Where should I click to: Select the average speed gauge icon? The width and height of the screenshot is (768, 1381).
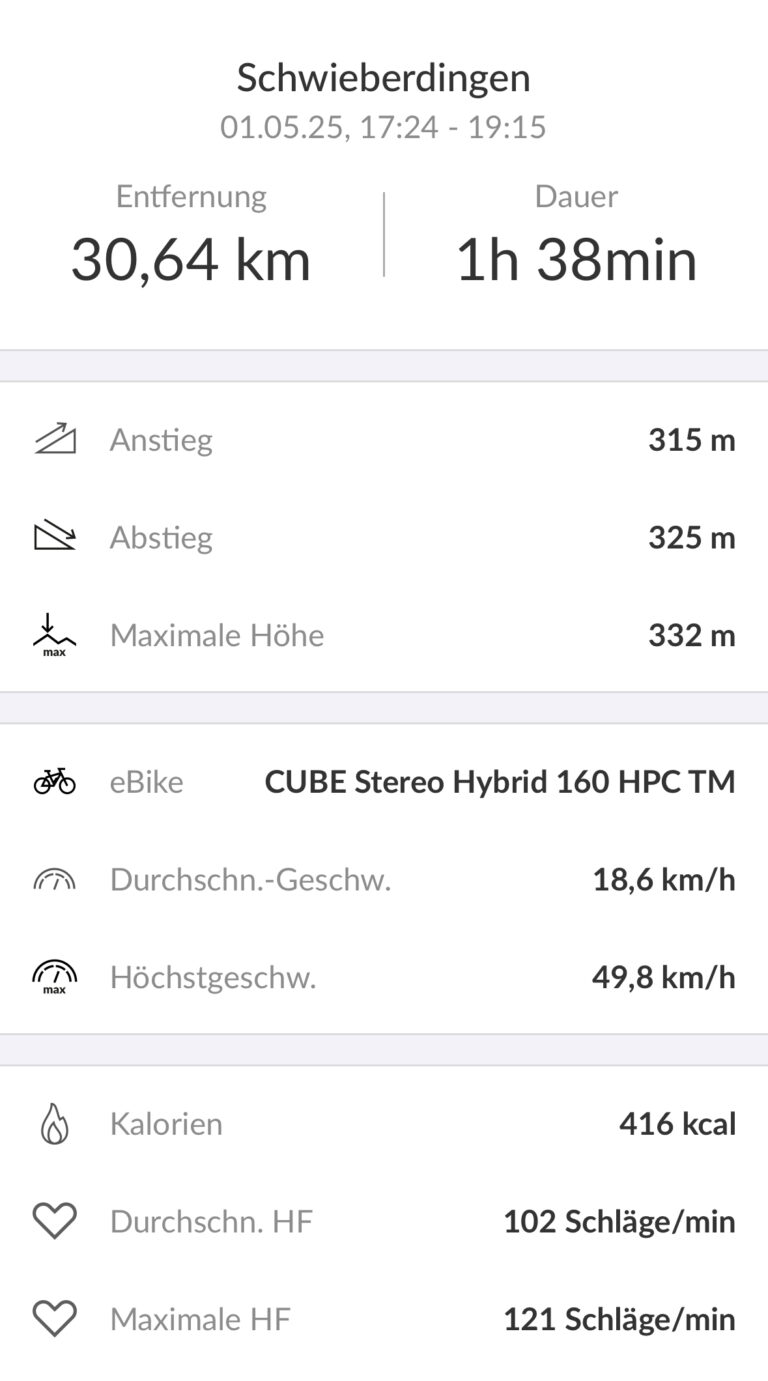tap(54, 879)
